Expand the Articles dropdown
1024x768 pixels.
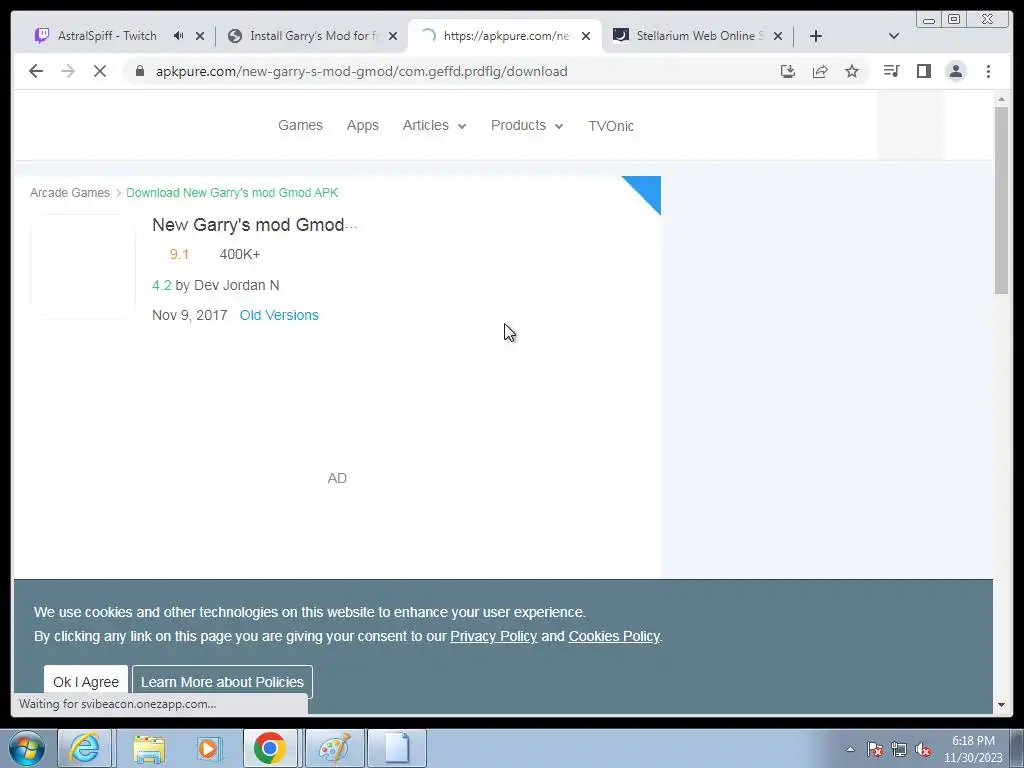coord(434,125)
